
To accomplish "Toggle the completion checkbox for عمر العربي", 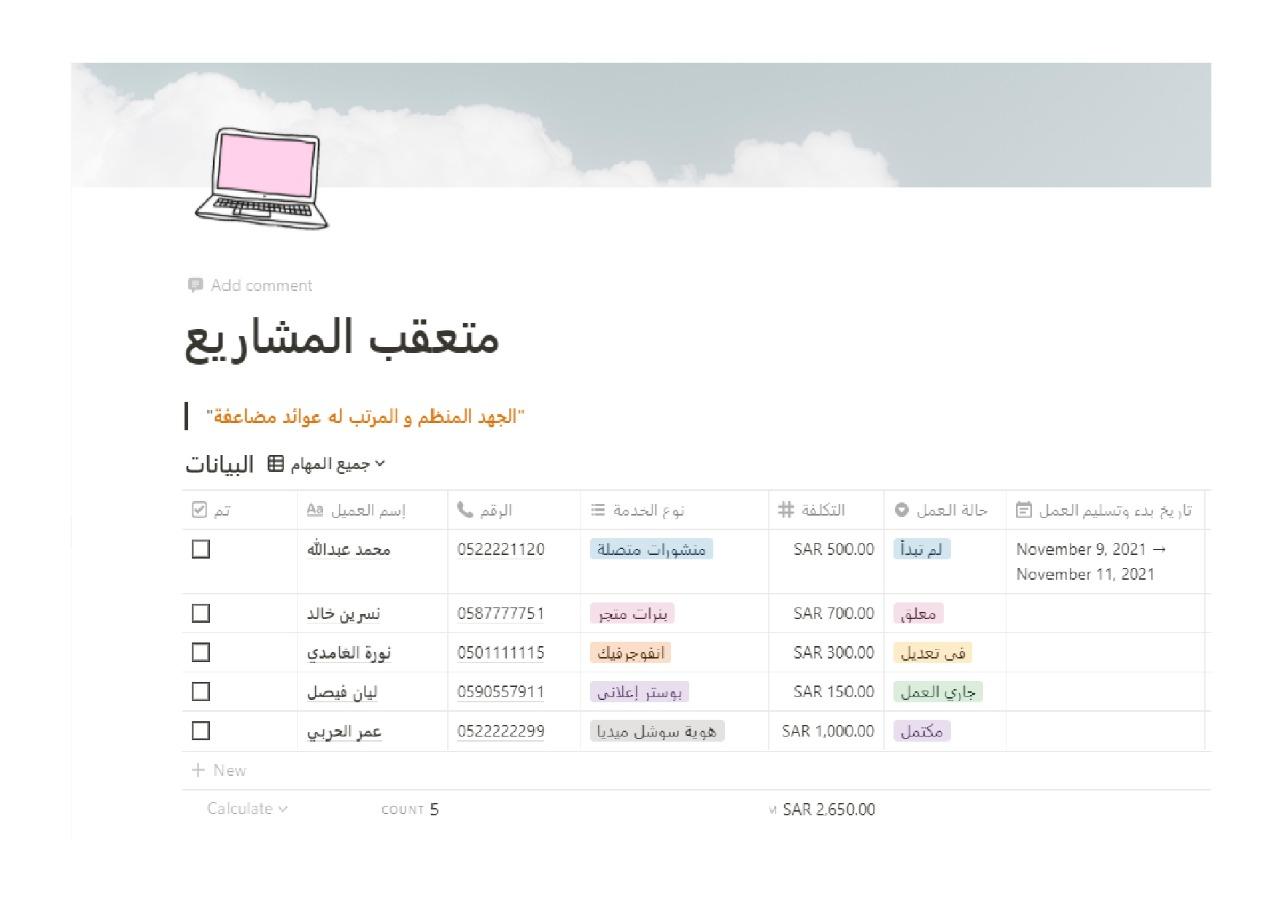I will tap(200, 731).
